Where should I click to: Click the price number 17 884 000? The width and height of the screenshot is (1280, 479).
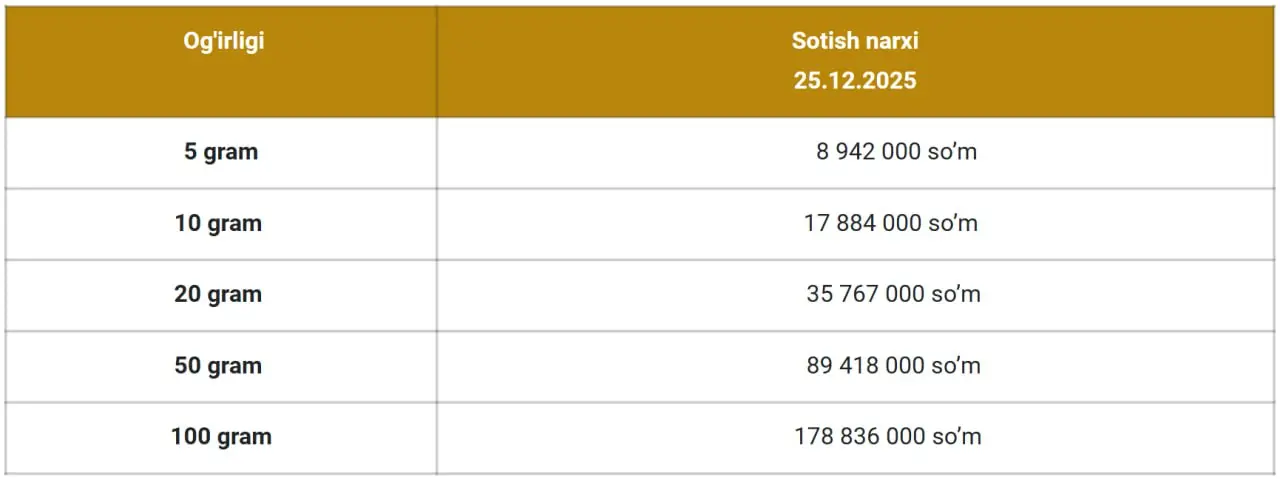pos(863,224)
